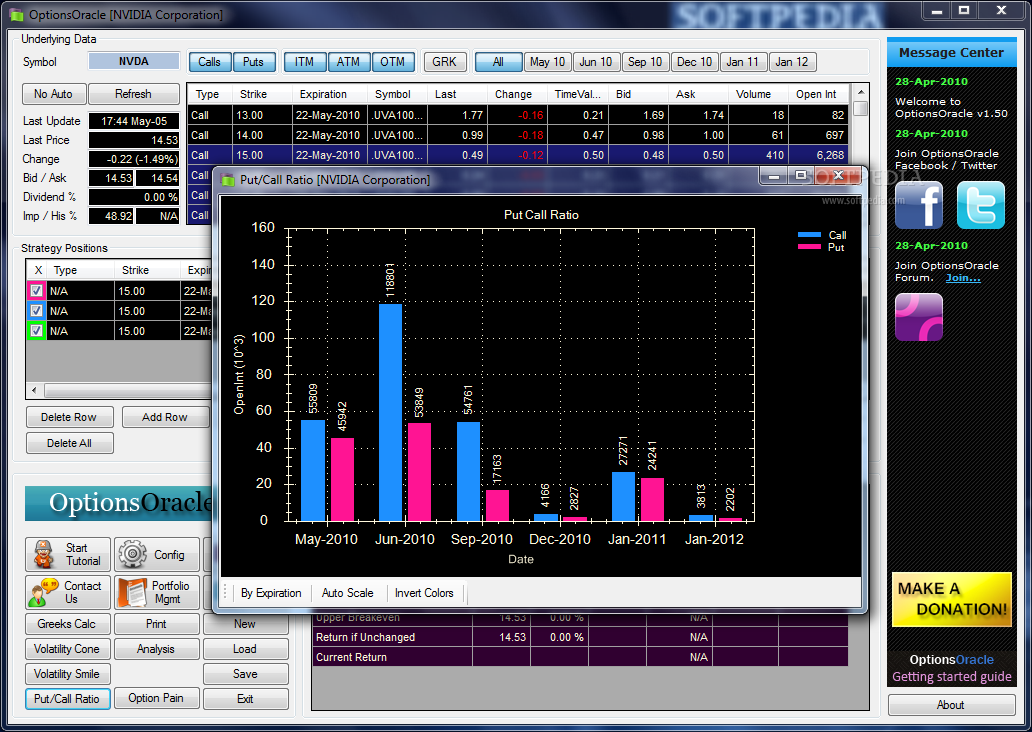1032x732 pixels.
Task: Sort options table by Strike column
Action: (x=262, y=94)
